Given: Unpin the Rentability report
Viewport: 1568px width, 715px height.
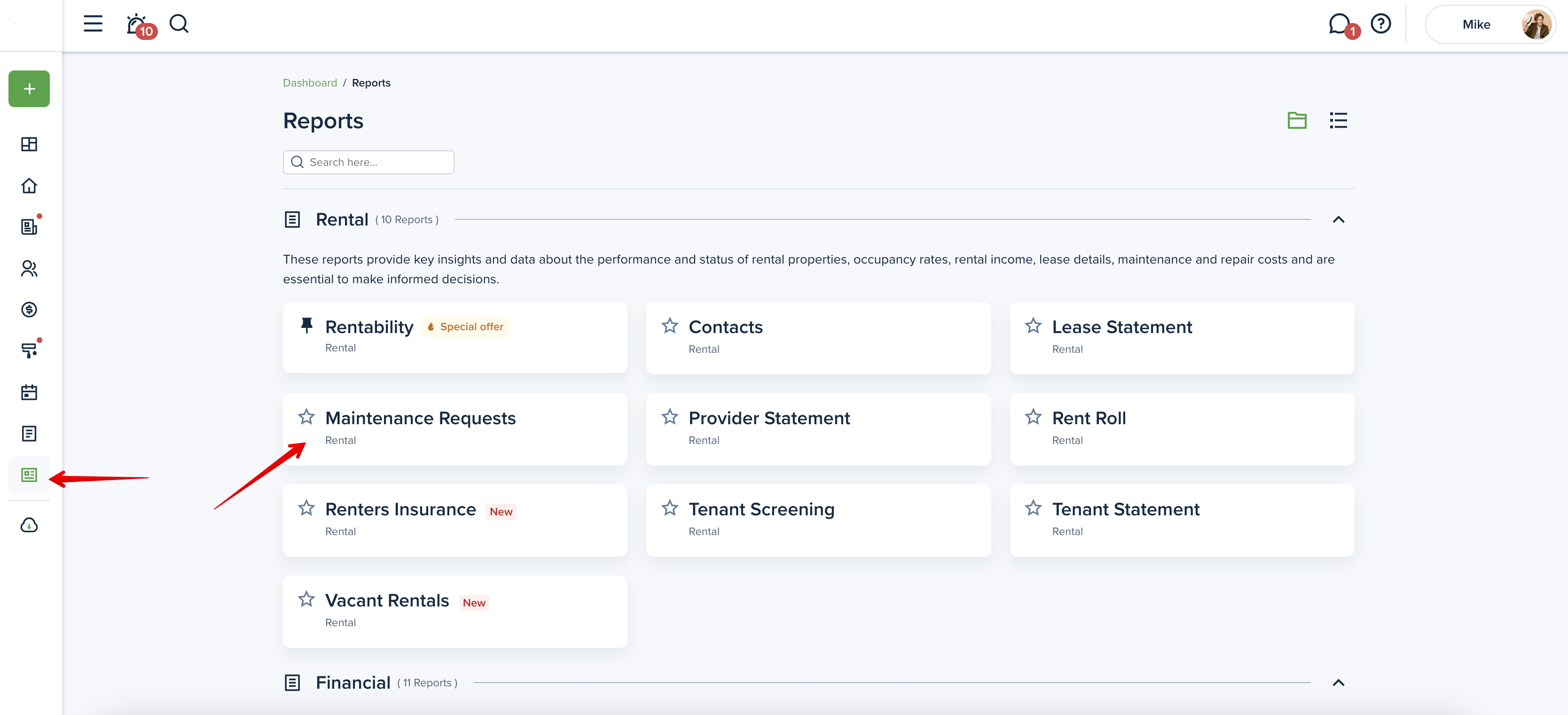Looking at the screenshot, I should (307, 326).
